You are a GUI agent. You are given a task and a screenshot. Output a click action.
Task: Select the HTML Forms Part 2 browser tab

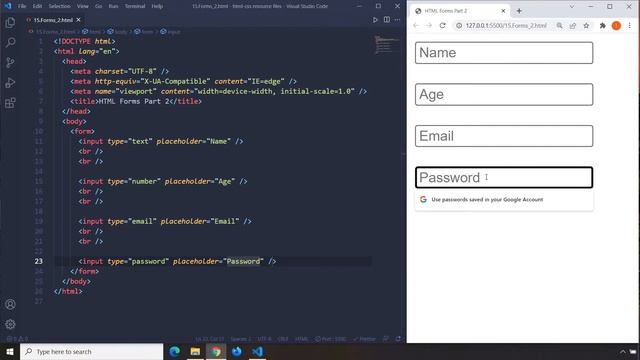click(x=459, y=11)
